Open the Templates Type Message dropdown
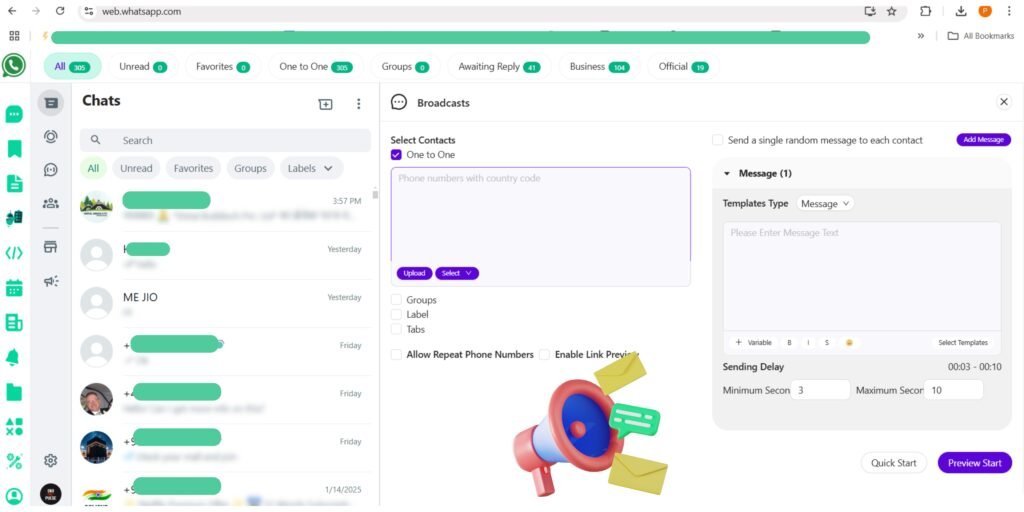Screen dimensions: 1024x512 click(x=825, y=204)
